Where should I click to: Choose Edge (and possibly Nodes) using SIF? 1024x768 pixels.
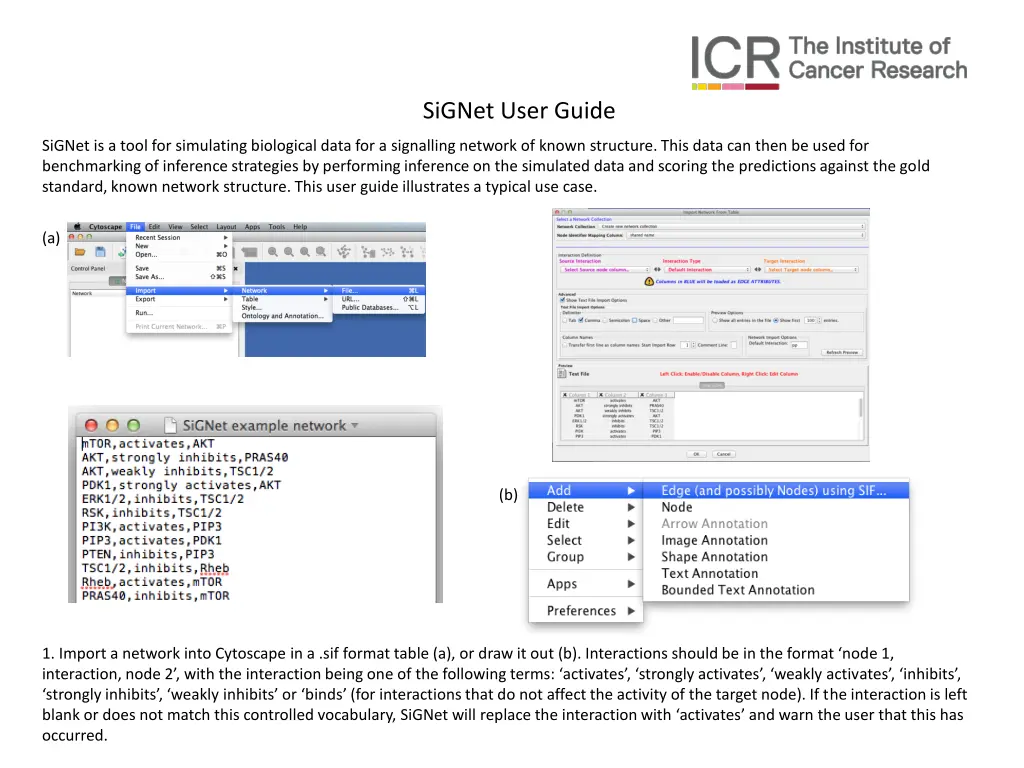pos(785,490)
